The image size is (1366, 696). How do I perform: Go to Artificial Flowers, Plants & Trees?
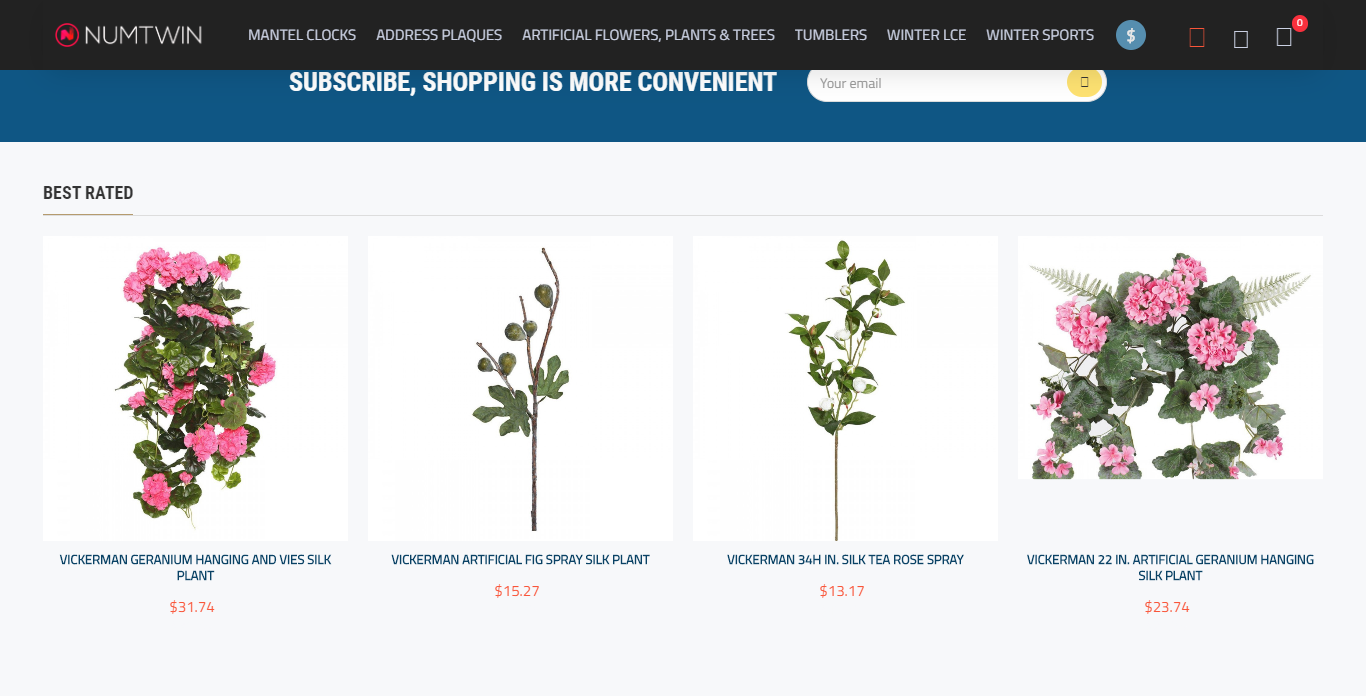[x=648, y=35]
